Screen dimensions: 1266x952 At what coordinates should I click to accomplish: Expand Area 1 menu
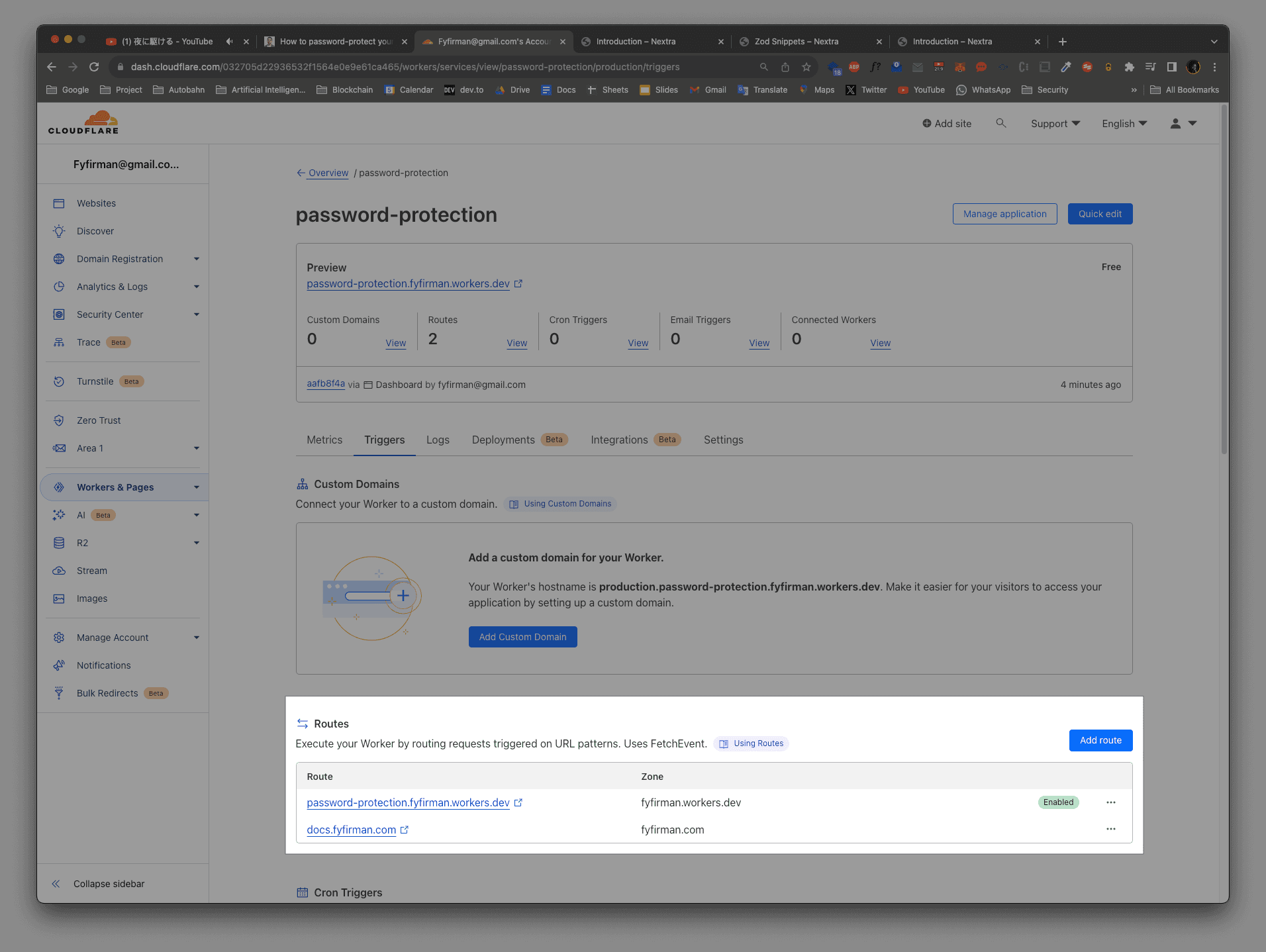(197, 448)
